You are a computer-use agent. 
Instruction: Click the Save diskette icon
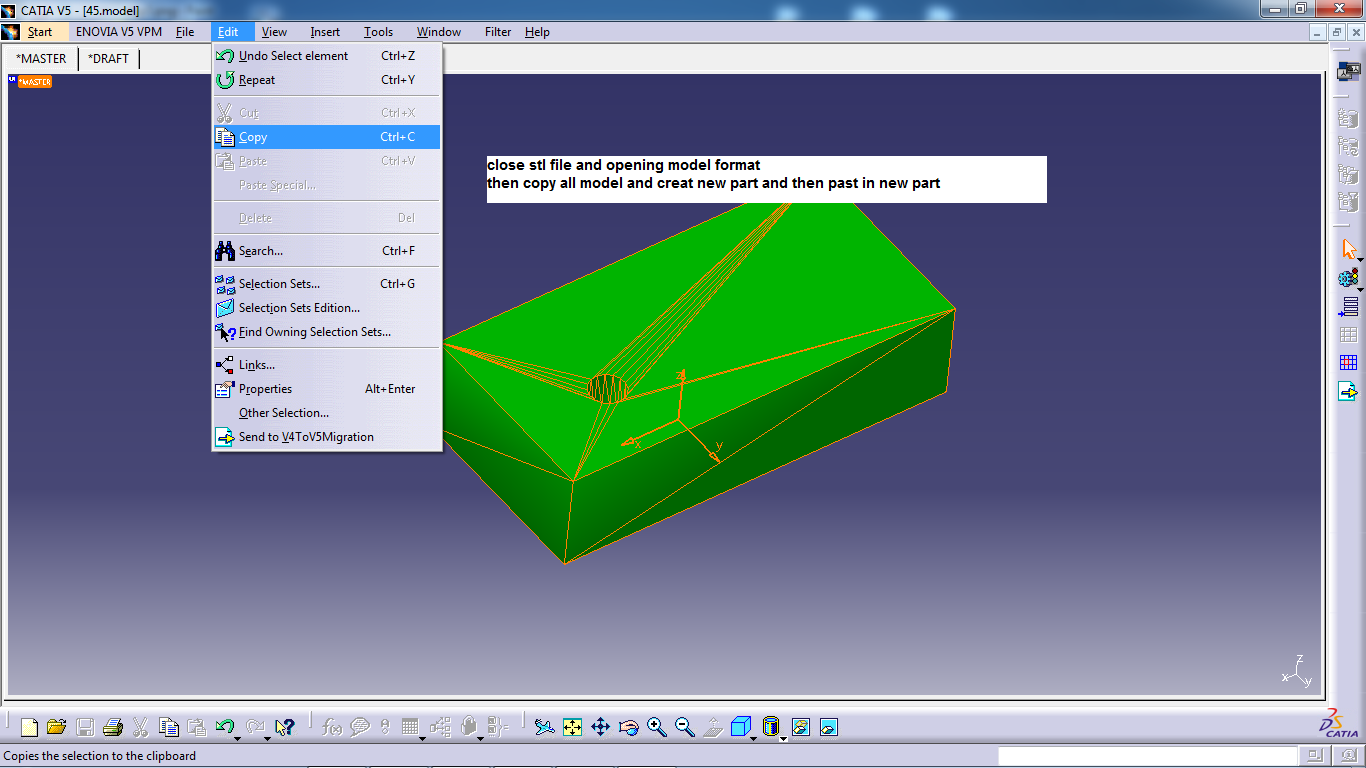(85, 728)
